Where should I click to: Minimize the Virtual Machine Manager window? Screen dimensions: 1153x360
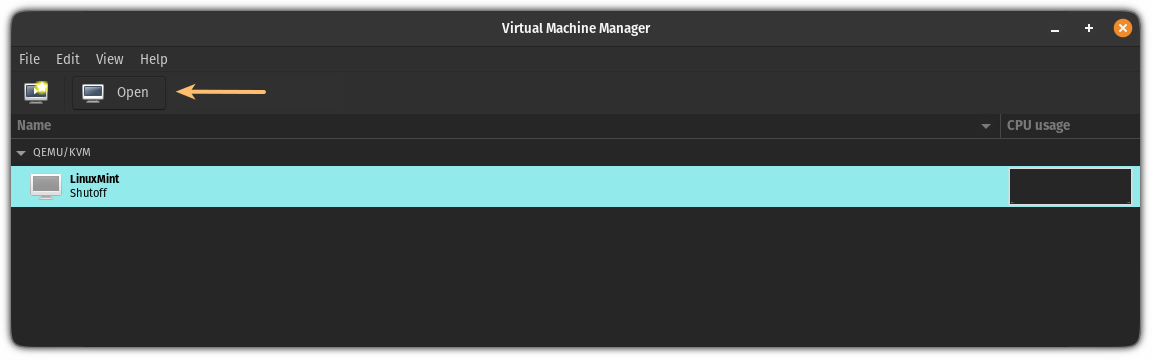[x=1054, y=29]
